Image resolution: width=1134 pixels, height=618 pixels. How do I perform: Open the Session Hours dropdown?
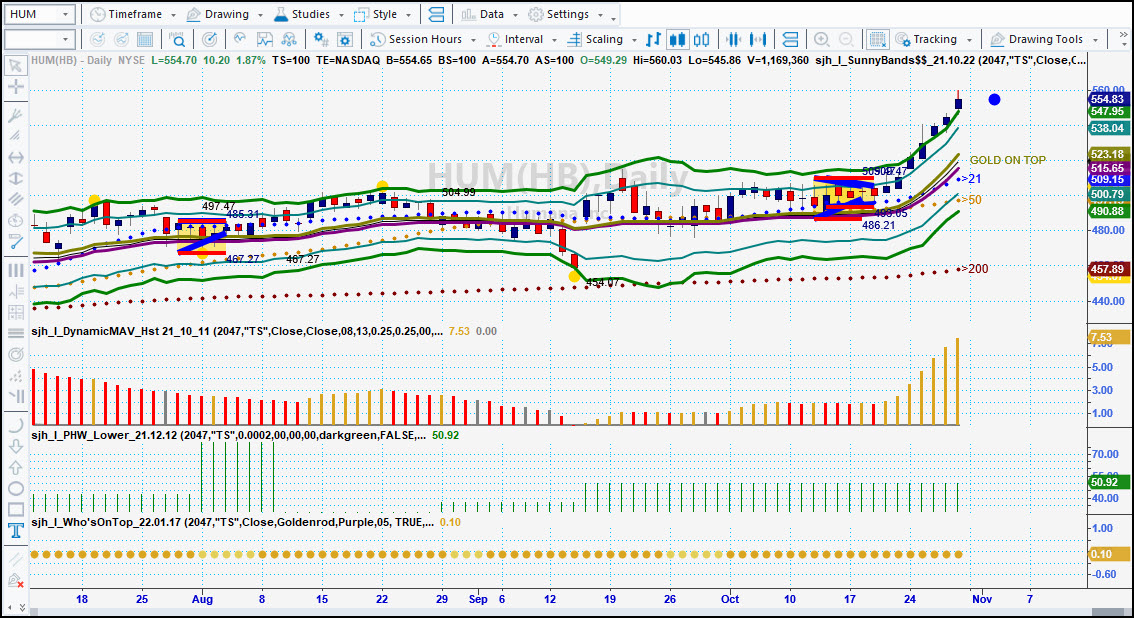tap(422, 39)
